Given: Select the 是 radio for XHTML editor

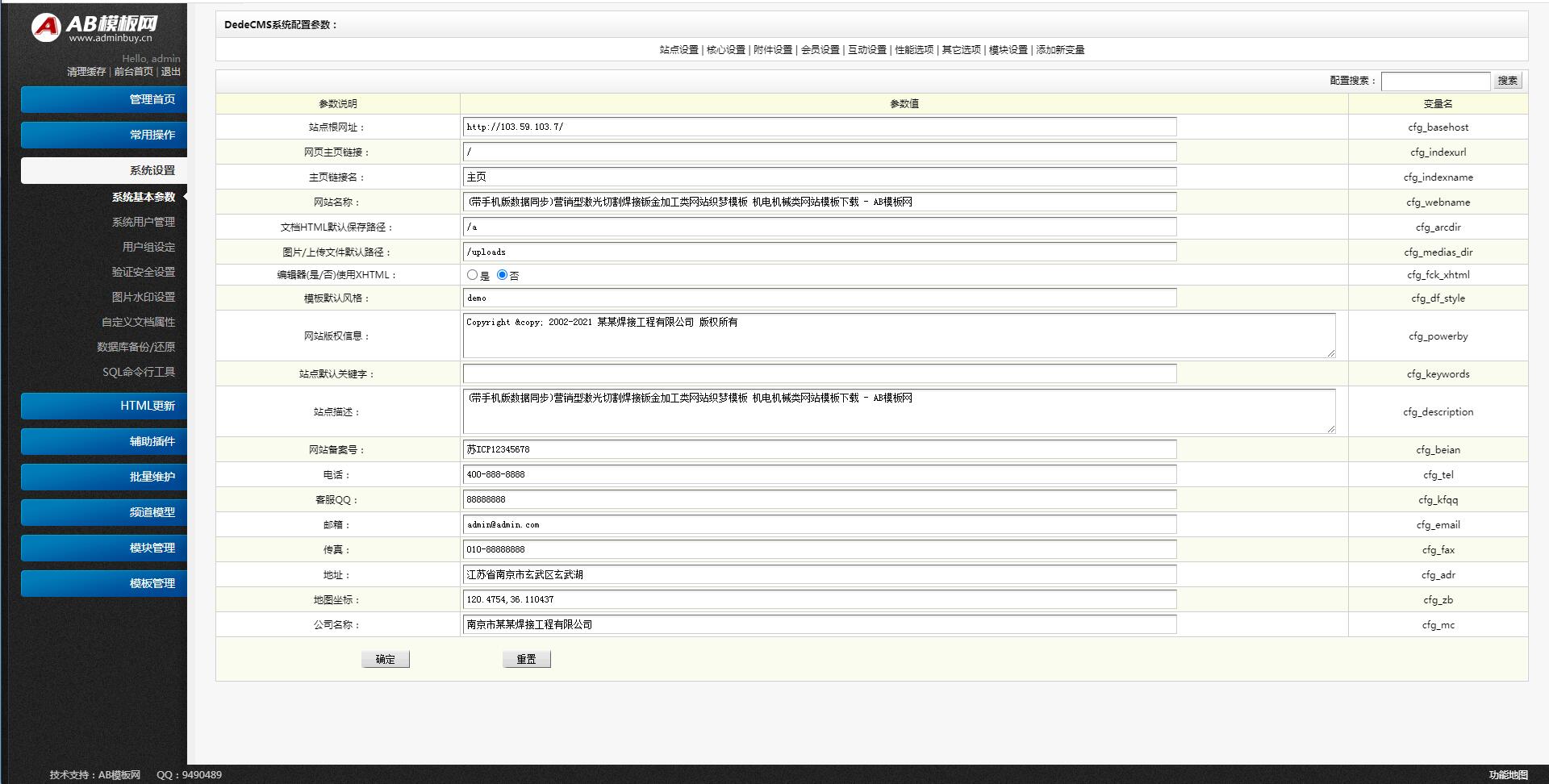Looking at the screenshot, I should (472, 275).
